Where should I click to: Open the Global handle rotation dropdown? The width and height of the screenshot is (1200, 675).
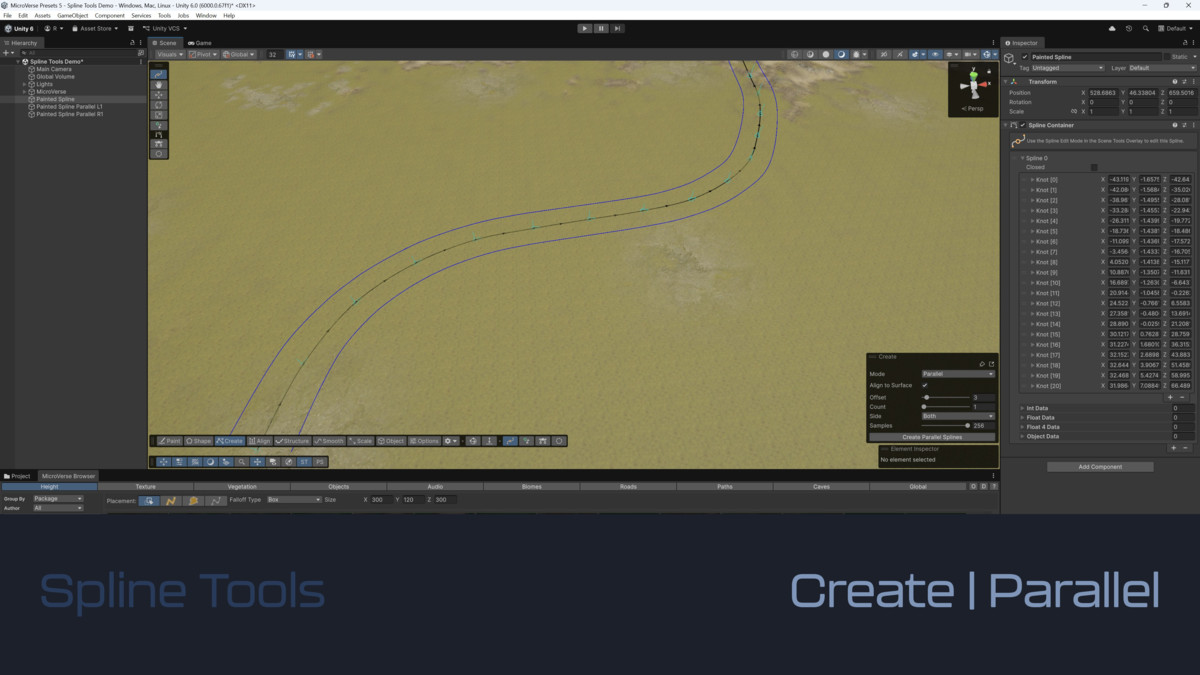[x=239, y=55]
